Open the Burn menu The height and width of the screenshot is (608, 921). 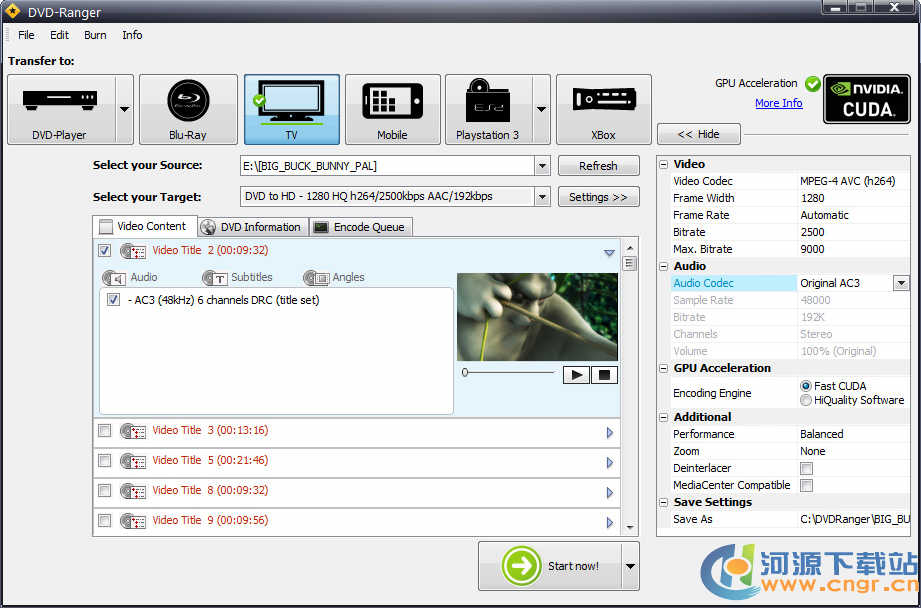pos(95,35)
